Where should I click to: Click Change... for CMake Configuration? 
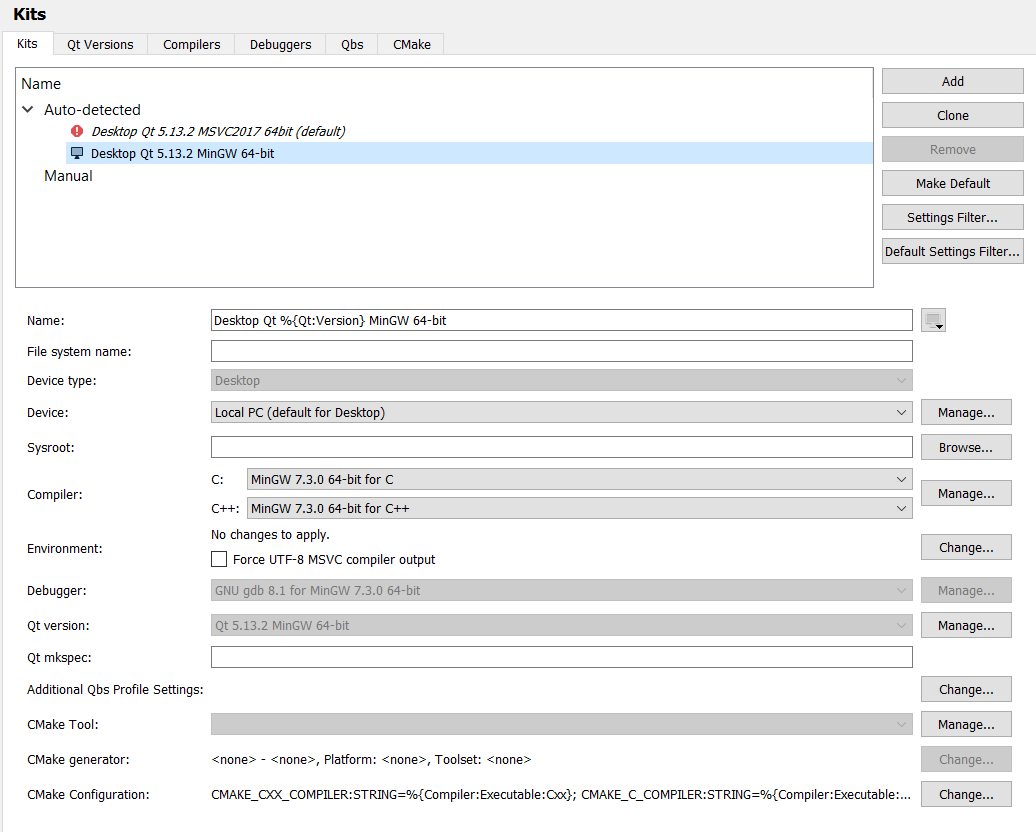tap(966, 794)
